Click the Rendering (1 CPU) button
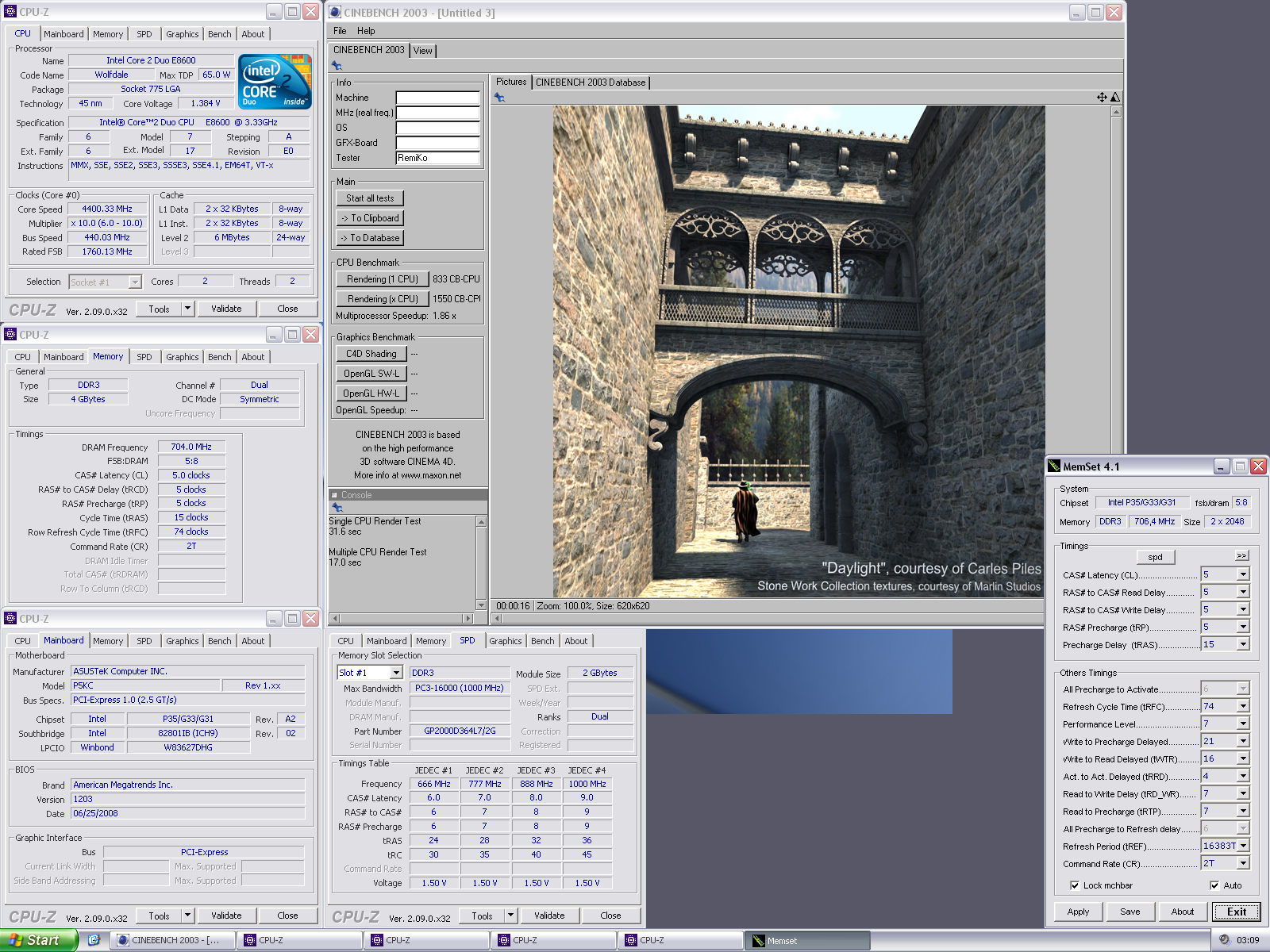Image resolution: width=1270 pixels, height=952 pixels. [x=382, y=279]
